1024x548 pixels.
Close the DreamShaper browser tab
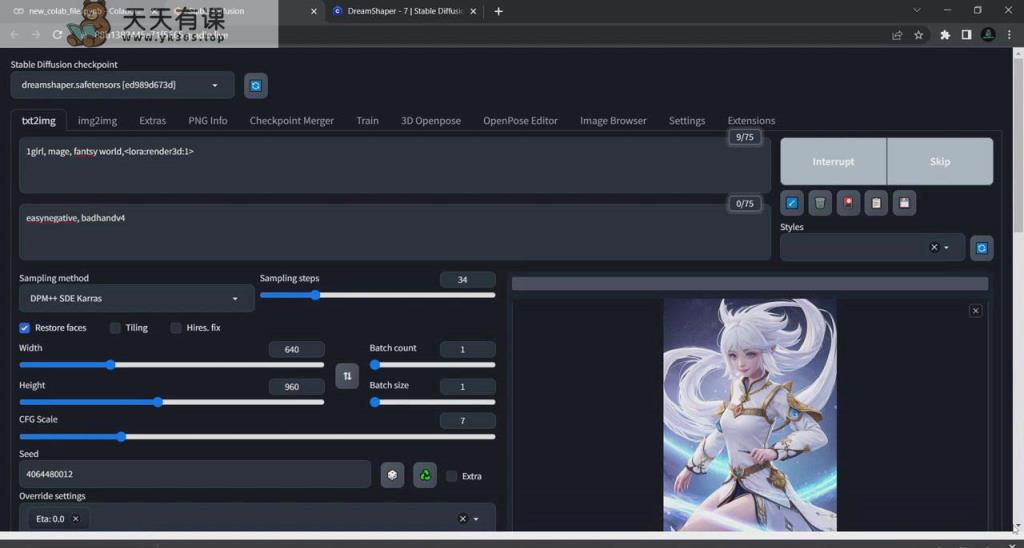(473, 11)
